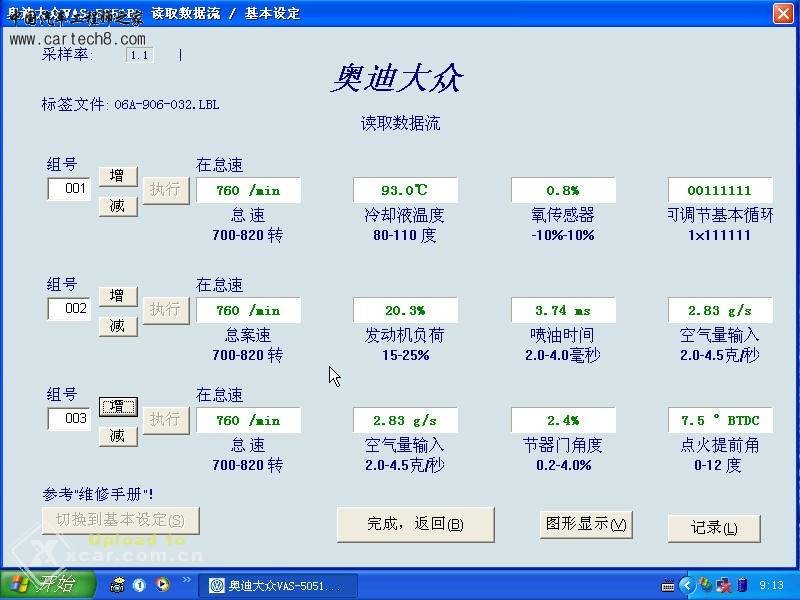Click the 参考"维修手册"! note
800x600 pixels.
[x=97, y=494]
